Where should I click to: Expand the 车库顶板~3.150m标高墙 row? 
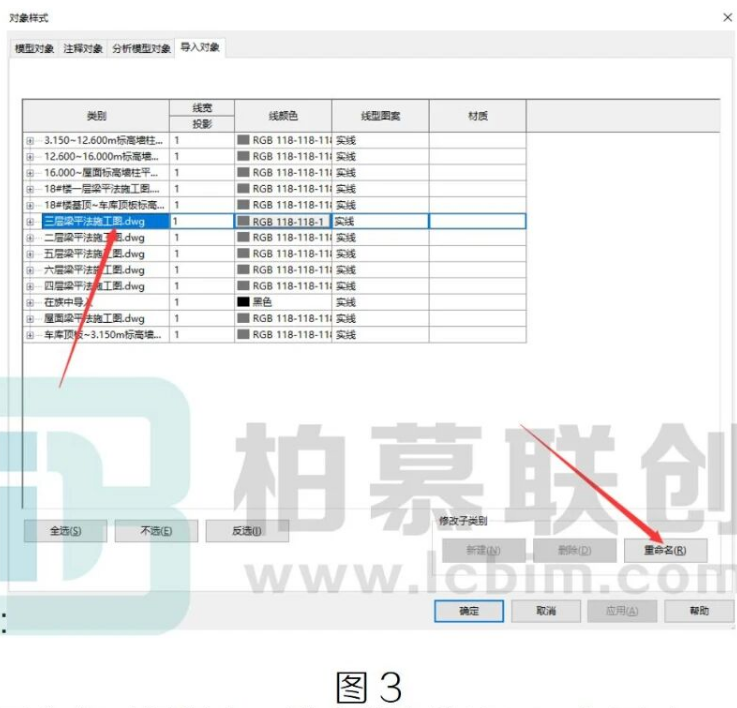(30, 335)
